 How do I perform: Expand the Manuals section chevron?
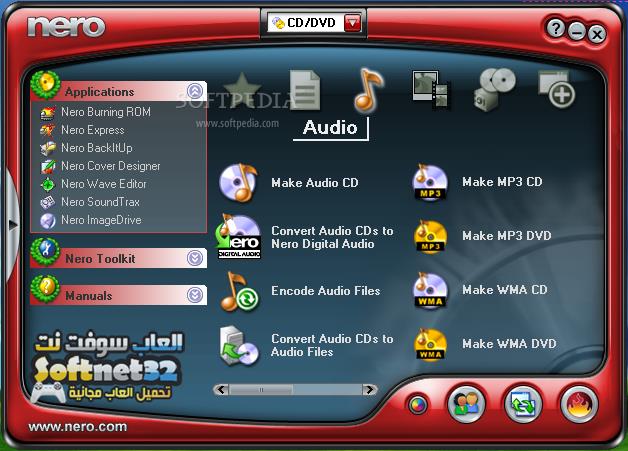tap(195, 295)
